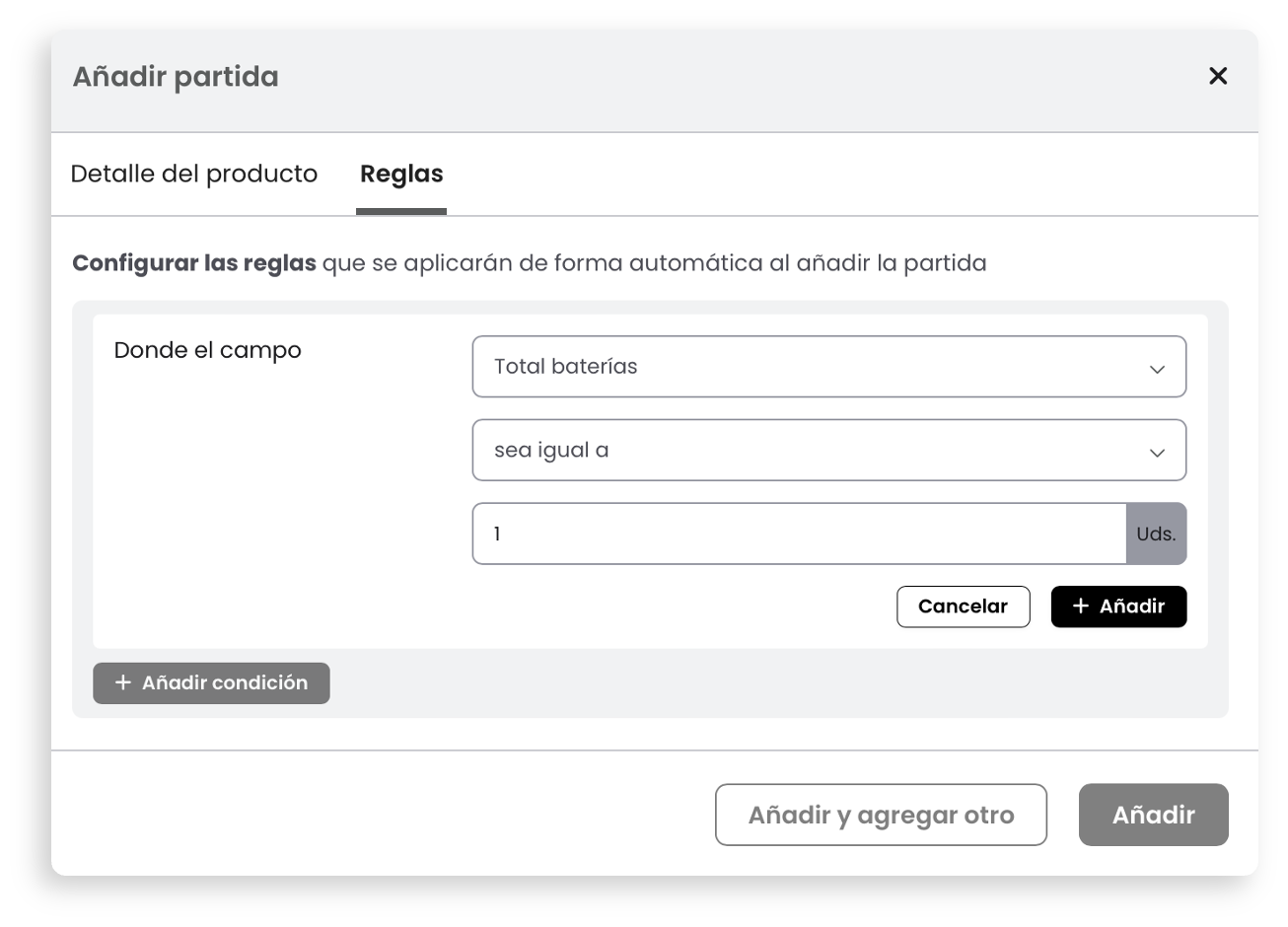
Task: Select the Reglas tab
Action: tap(401, 175)
